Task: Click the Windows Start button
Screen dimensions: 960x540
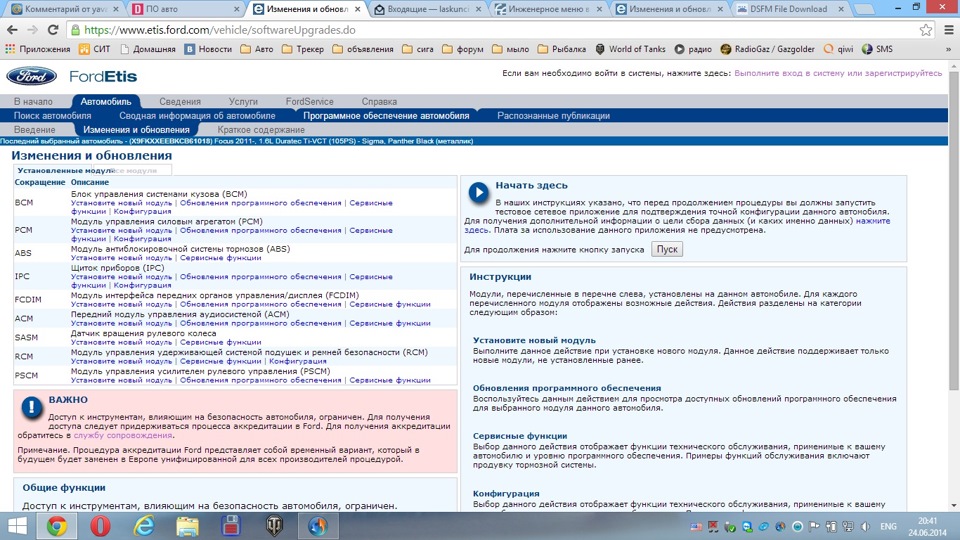Action: pos(19,525)
